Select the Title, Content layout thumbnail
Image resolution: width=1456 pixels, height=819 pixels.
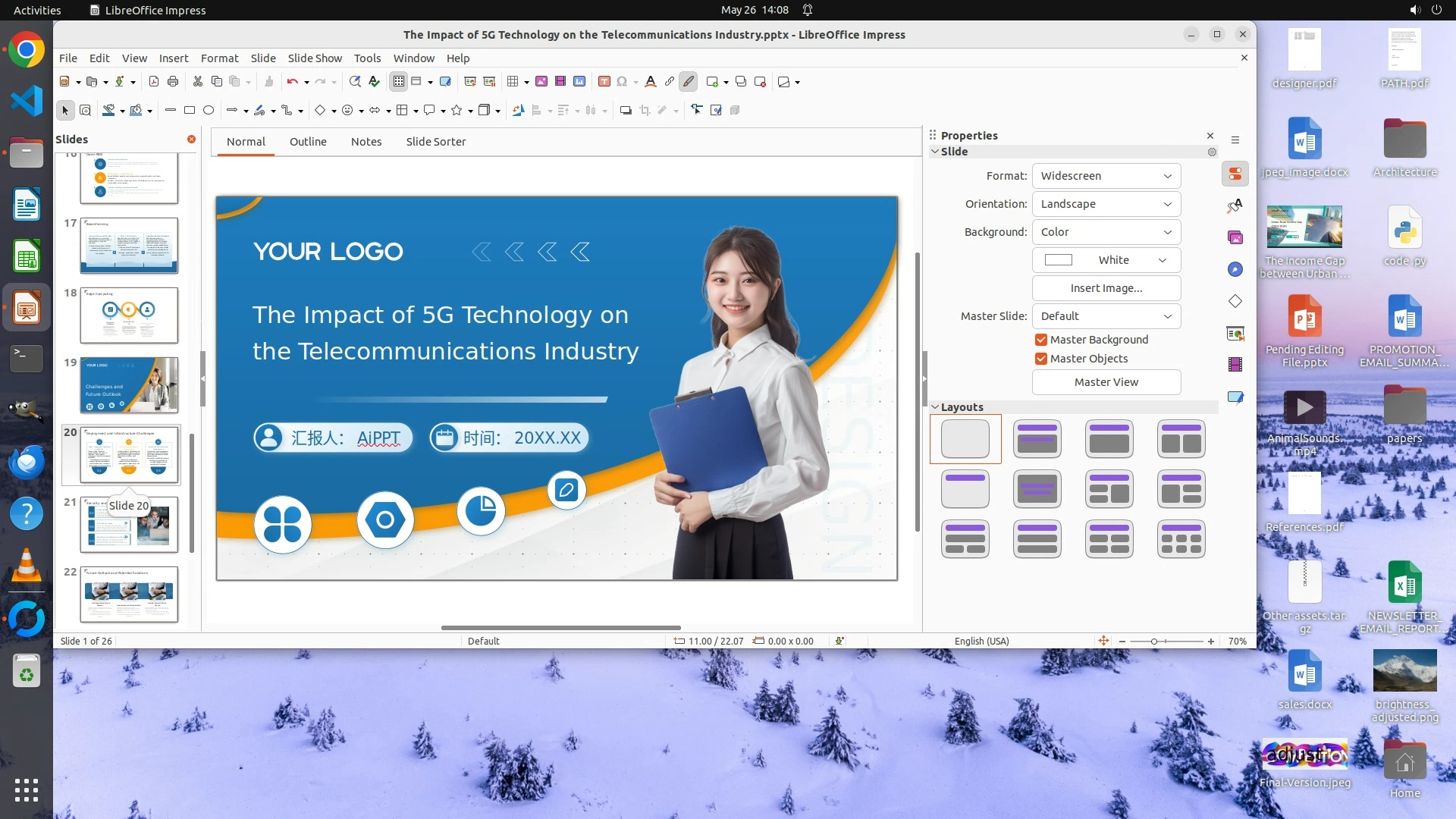(x=1109, y=439)
